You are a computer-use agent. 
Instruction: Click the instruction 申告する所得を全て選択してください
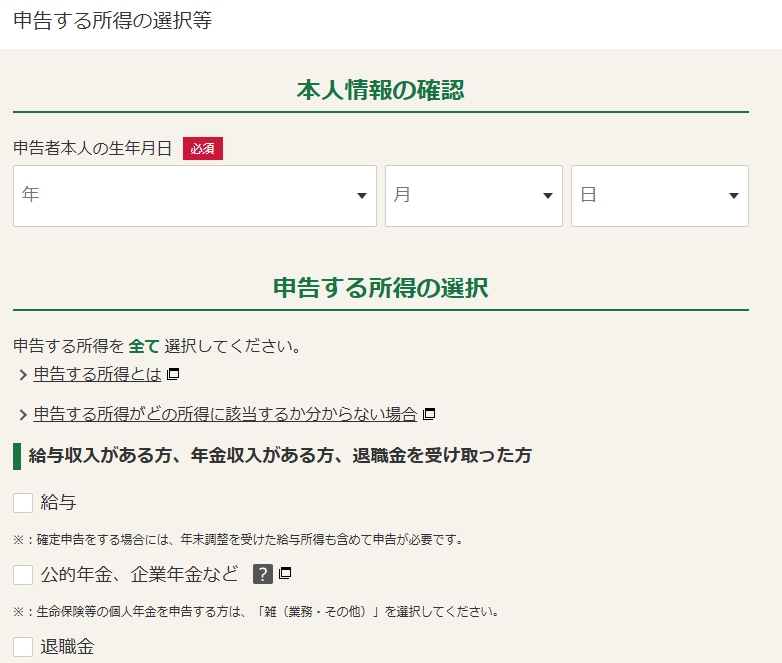point(157,346)
